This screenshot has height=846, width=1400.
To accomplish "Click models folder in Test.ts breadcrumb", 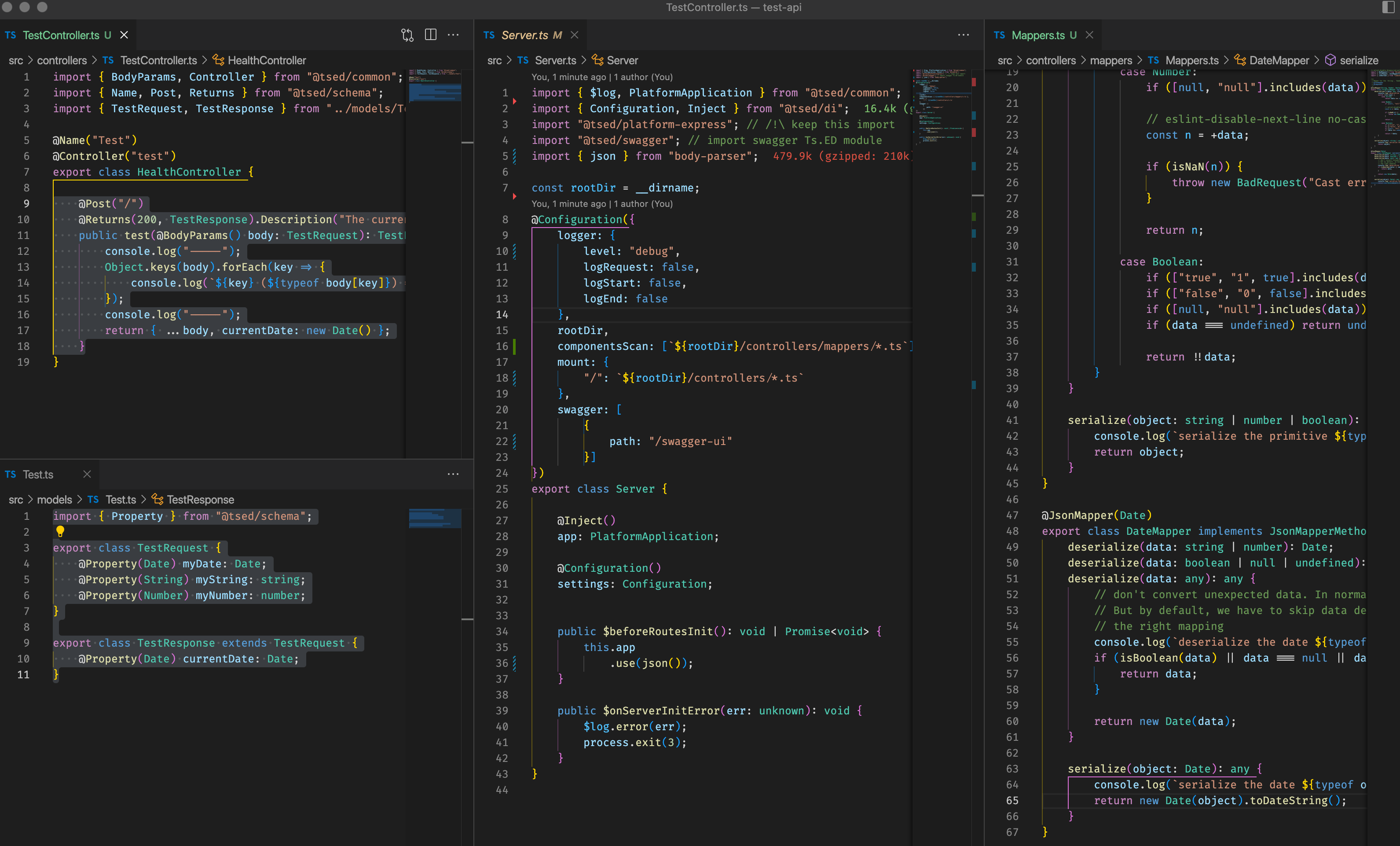I will pos(55,500).
